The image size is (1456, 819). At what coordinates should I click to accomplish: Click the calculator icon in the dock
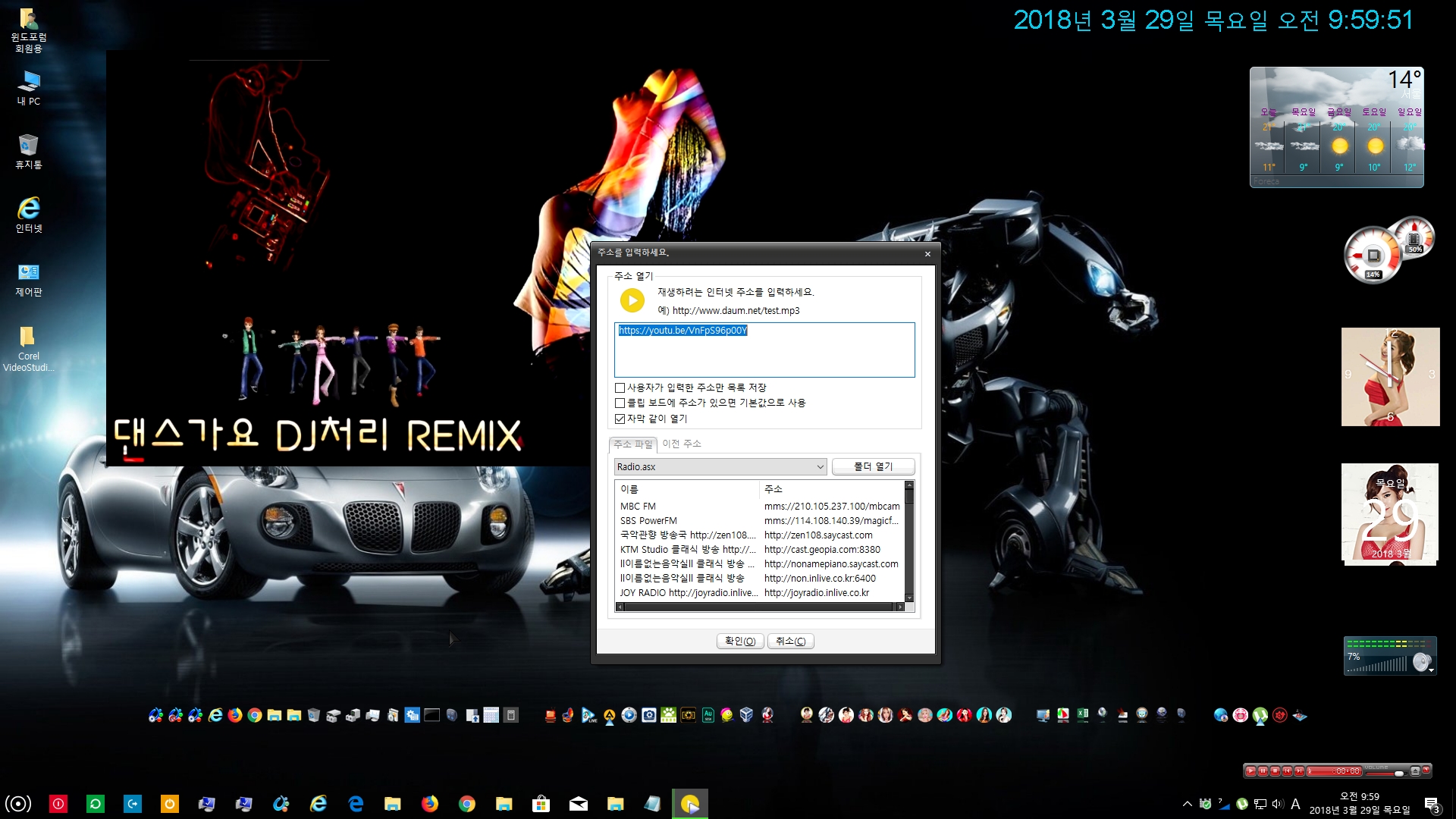(x=511, y=715)
